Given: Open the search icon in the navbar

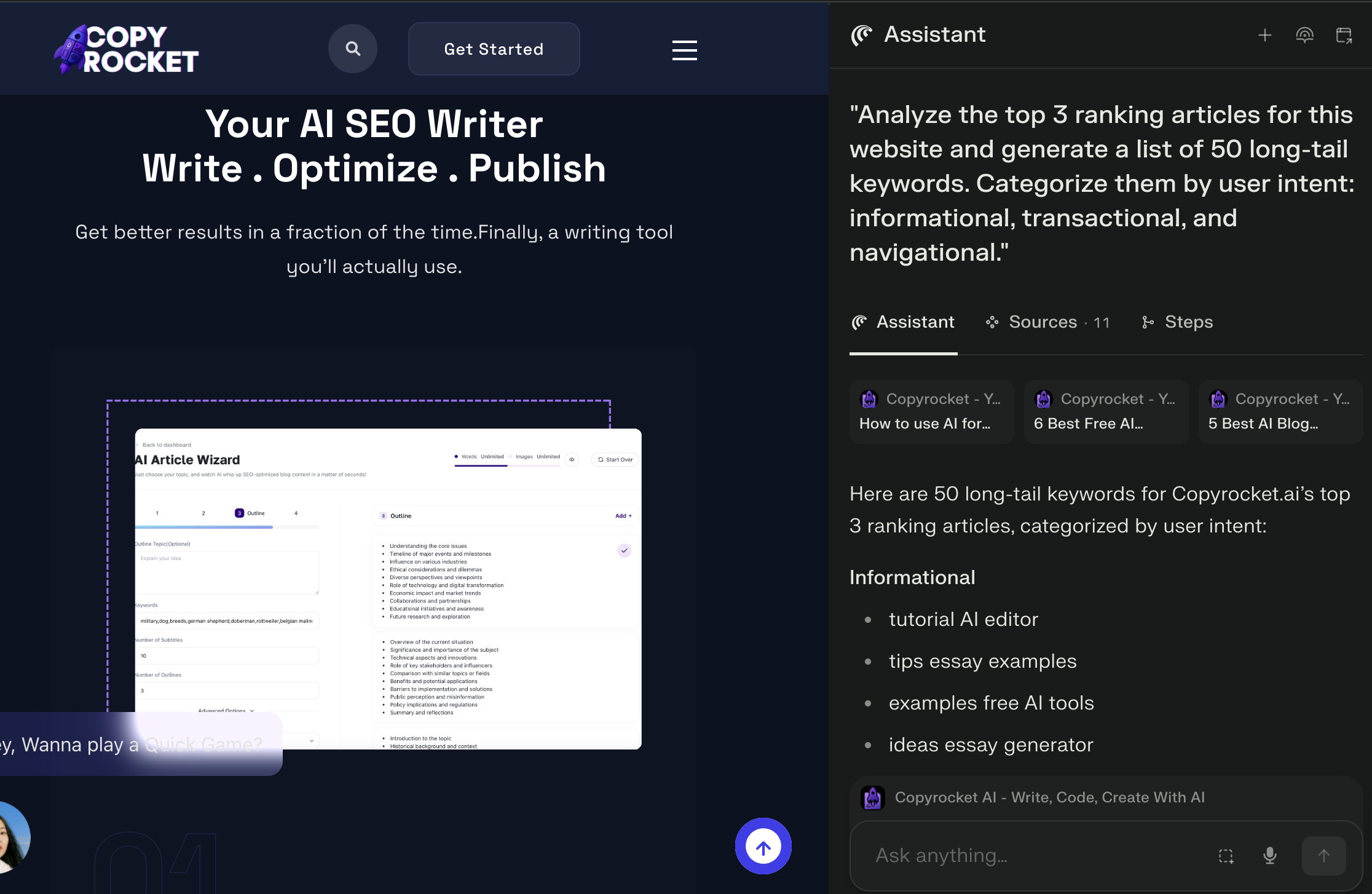Looking at the screenshot, I should tap(353, 48).
